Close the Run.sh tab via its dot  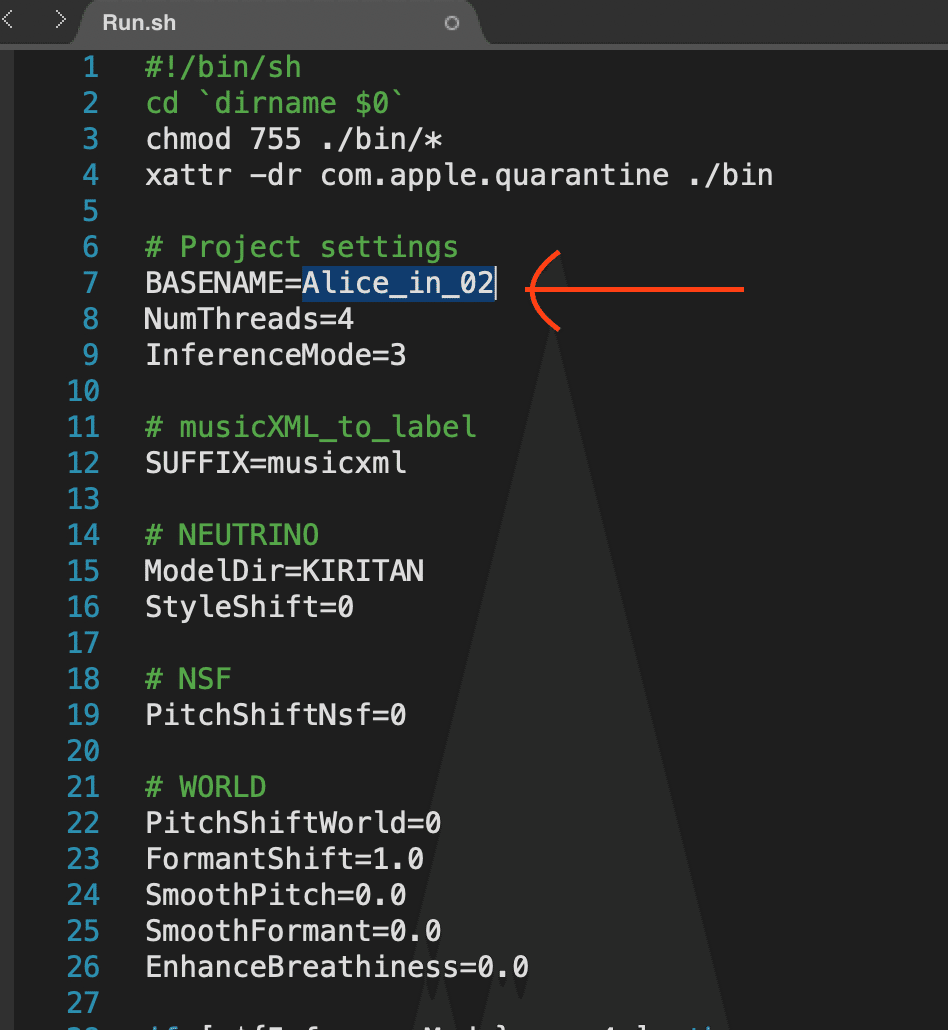pyautogui.click(x=452, y=23)
